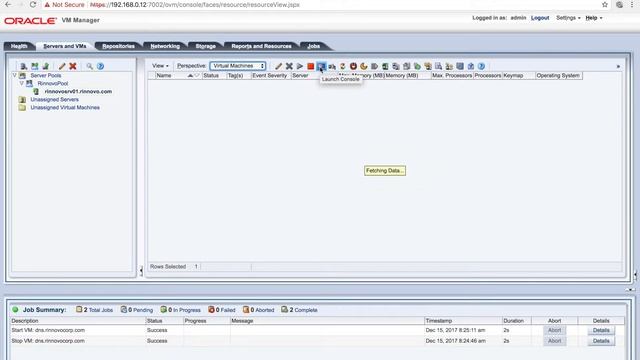Screen dimensions: 640x360
Task: Switch to the Storage tab
Action: pos(205,46)
